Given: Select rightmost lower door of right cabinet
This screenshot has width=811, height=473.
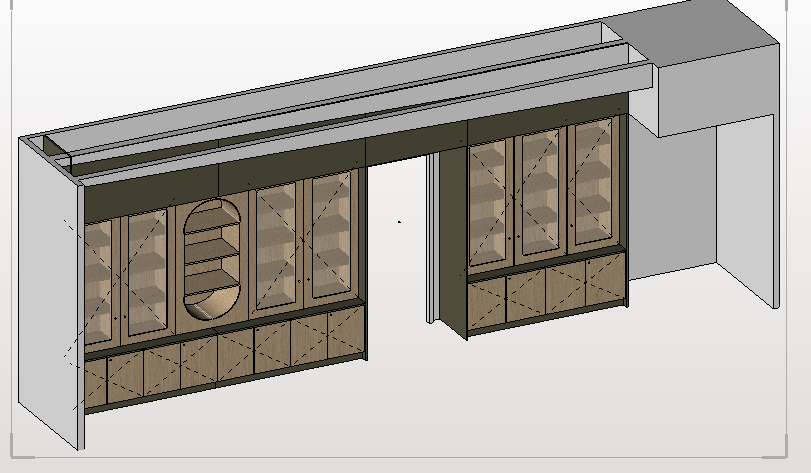Looking at the screenshot, I should tap(605, 280).
